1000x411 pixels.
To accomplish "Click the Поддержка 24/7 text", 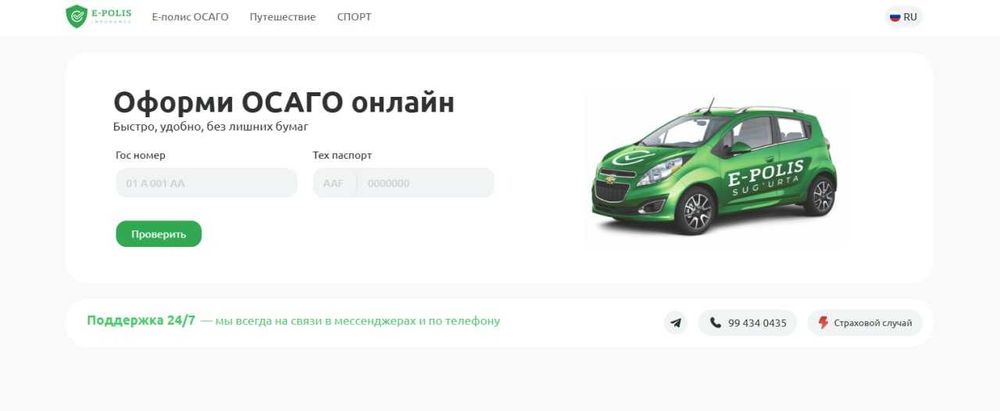I will pyautogui.click(x=141, y=321).
